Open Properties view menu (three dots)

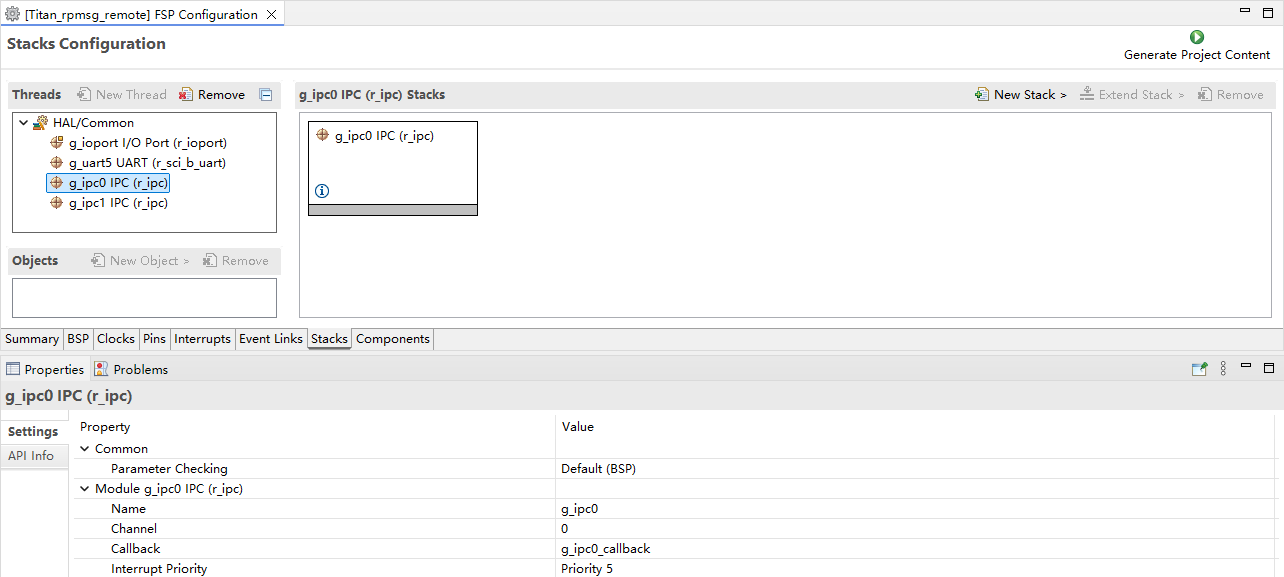point(1223,369)
